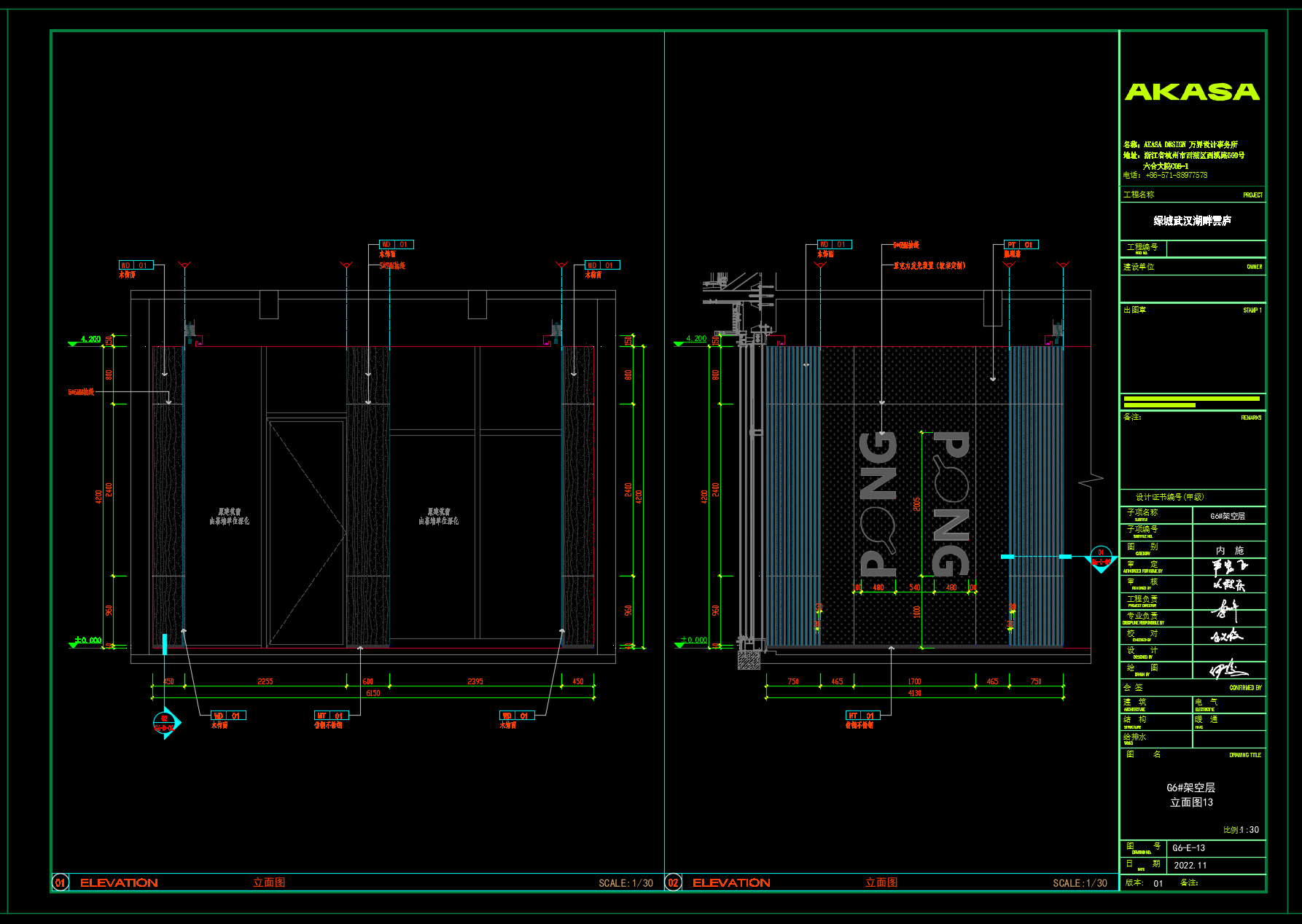Image resolution: width=1302 pixels, height=924 pixels.
Task: Click the 电气 cell in the sign-off table
Action: pyautogui.click(x=1229, y=704)
